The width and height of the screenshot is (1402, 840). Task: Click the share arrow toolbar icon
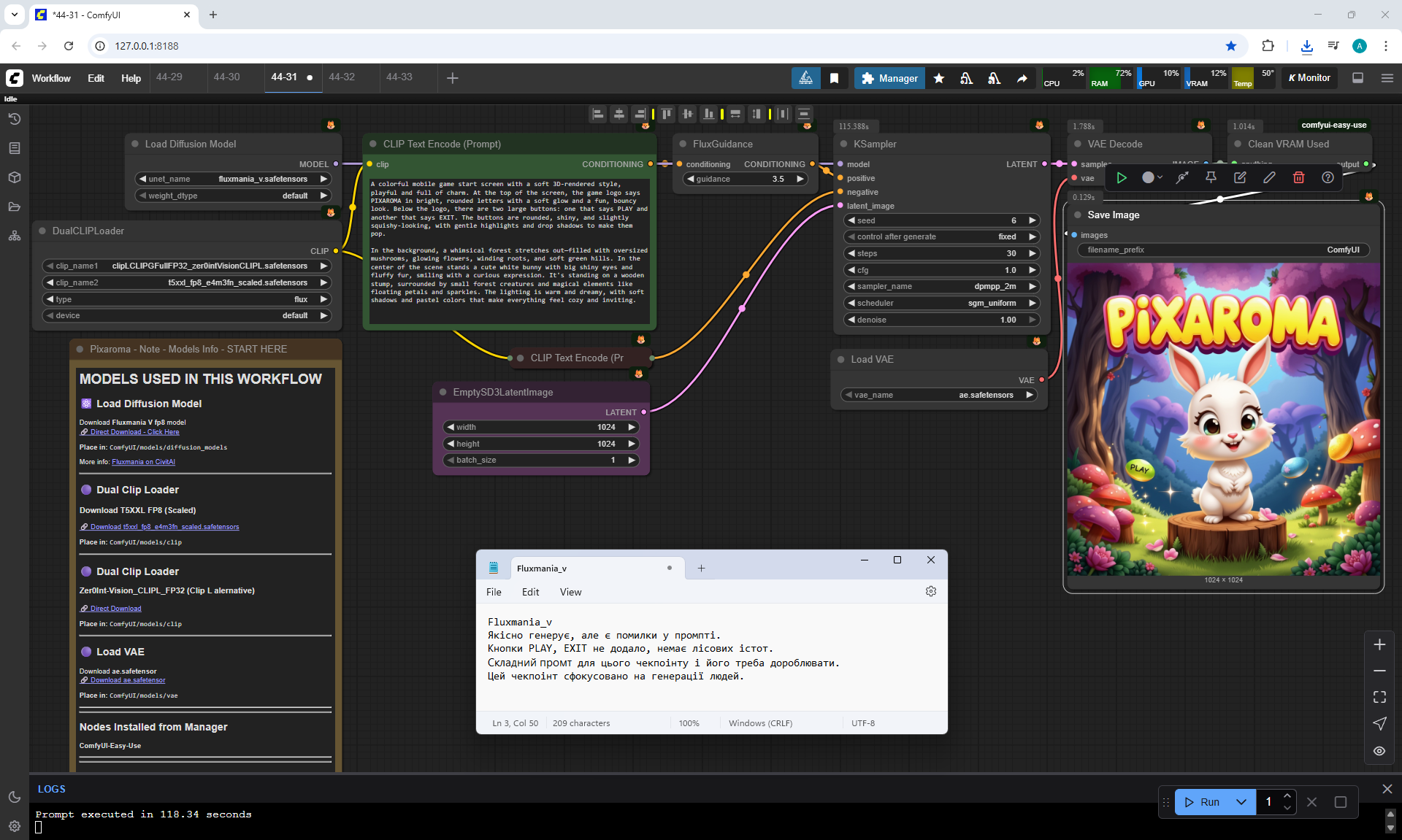[1022, 78]
